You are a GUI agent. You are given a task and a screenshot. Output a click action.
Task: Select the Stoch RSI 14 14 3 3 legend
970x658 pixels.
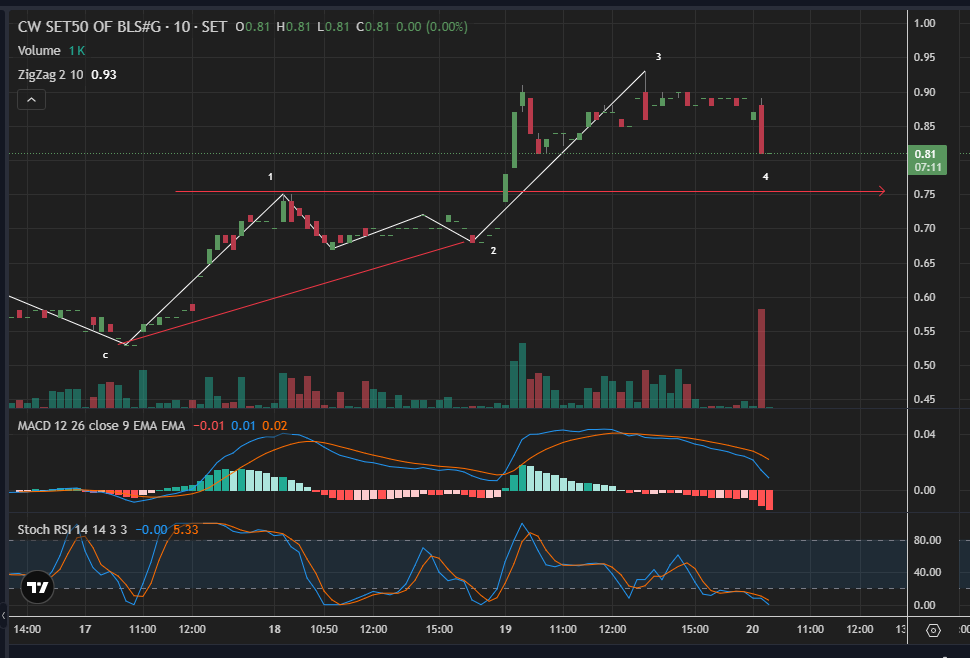(x=72, y=529)
